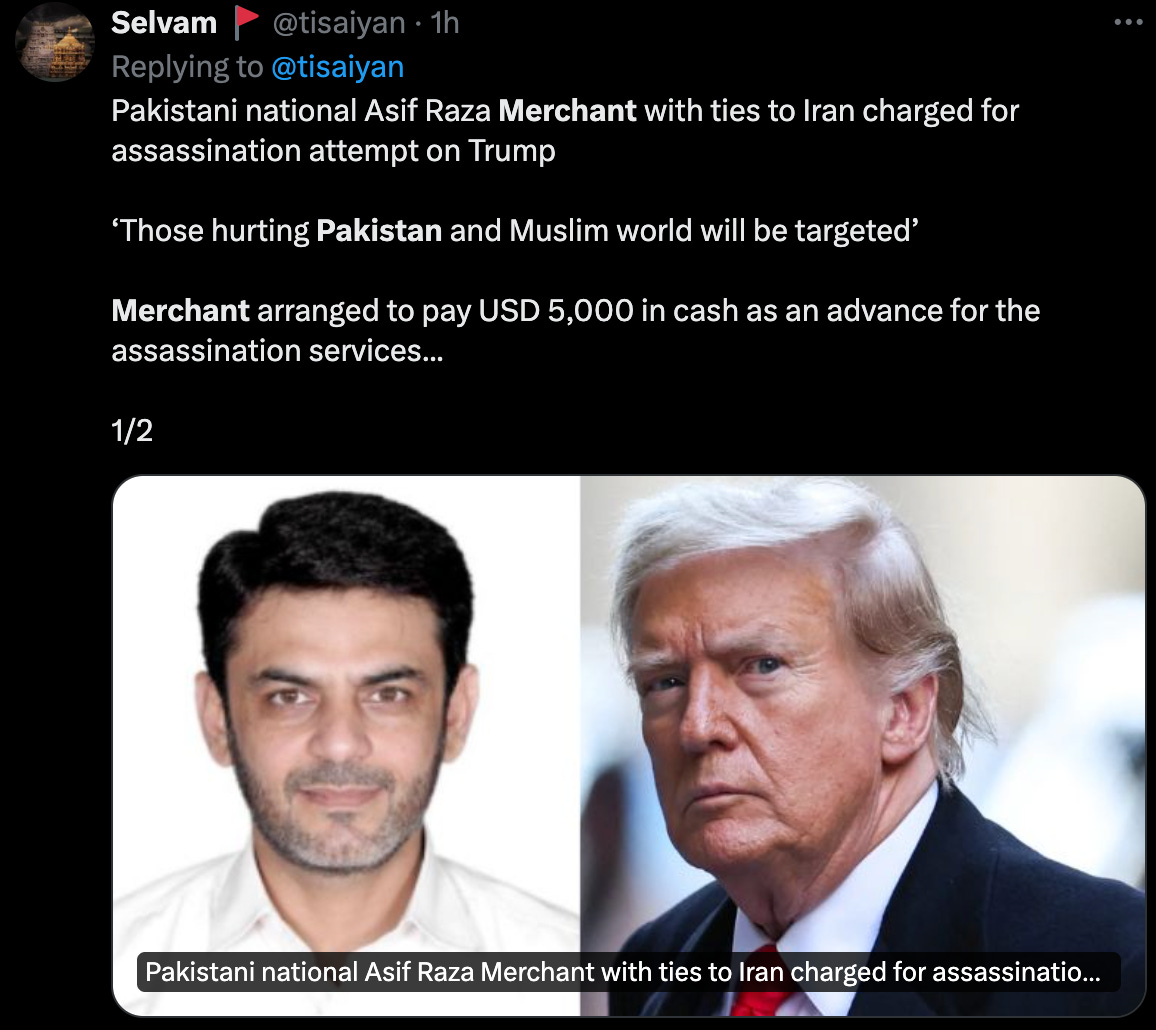Click bold "Merchant" before "arranged to pay"
Image resolution: width=1156 pixels, height=1030 pixels.
tap(181, 310)
